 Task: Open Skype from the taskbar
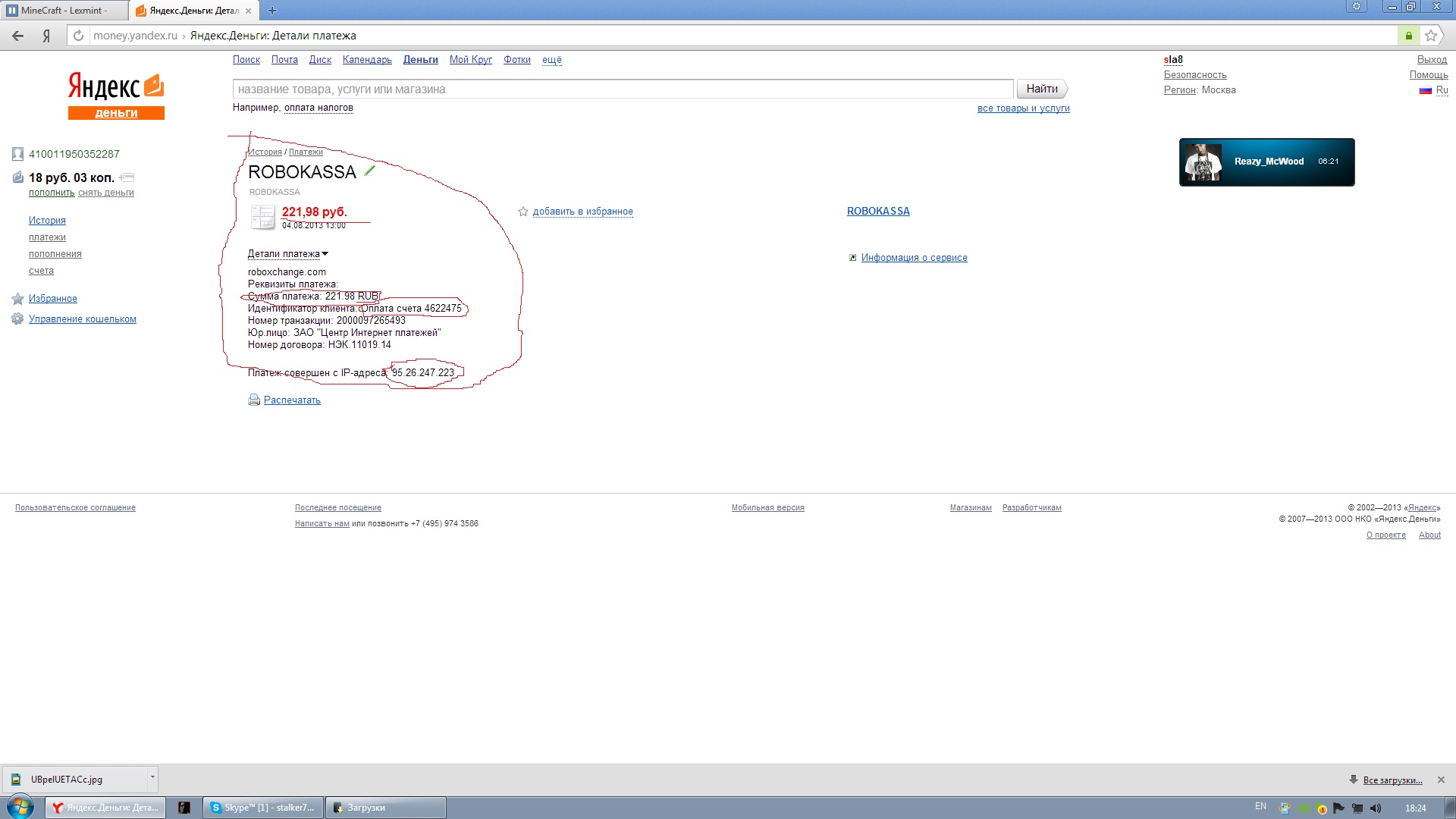click(263, 808)
